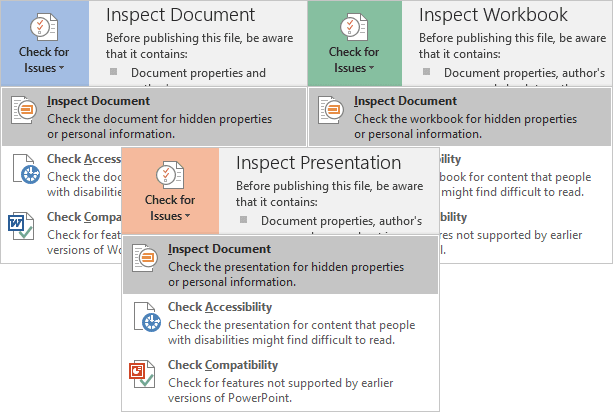This screenshot has width=613, height=412.
Task: Select the partly hidden compatibility item in the workbook menu
Action: coord(525,233)
